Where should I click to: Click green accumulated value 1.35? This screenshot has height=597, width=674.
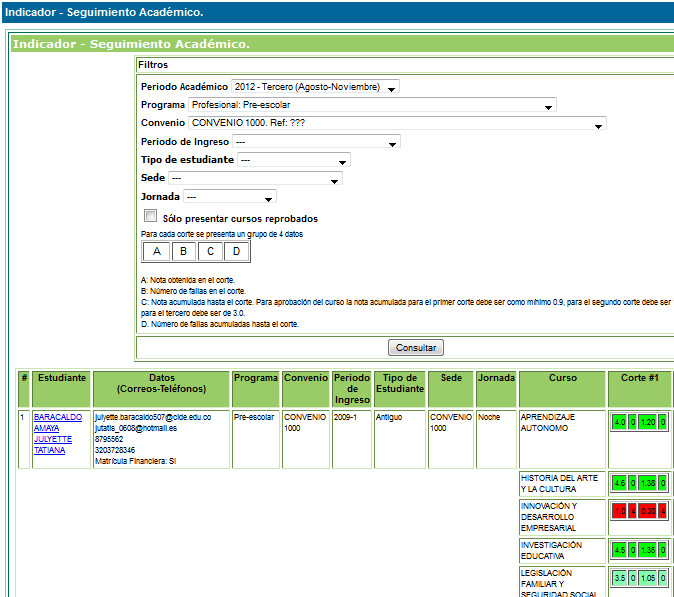648,550
